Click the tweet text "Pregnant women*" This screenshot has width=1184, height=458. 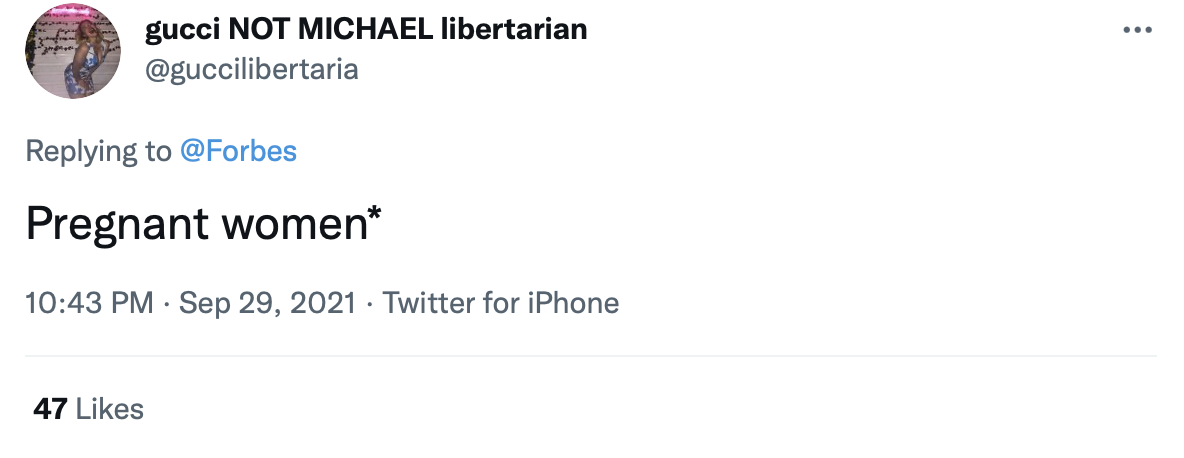pos(204,225)
